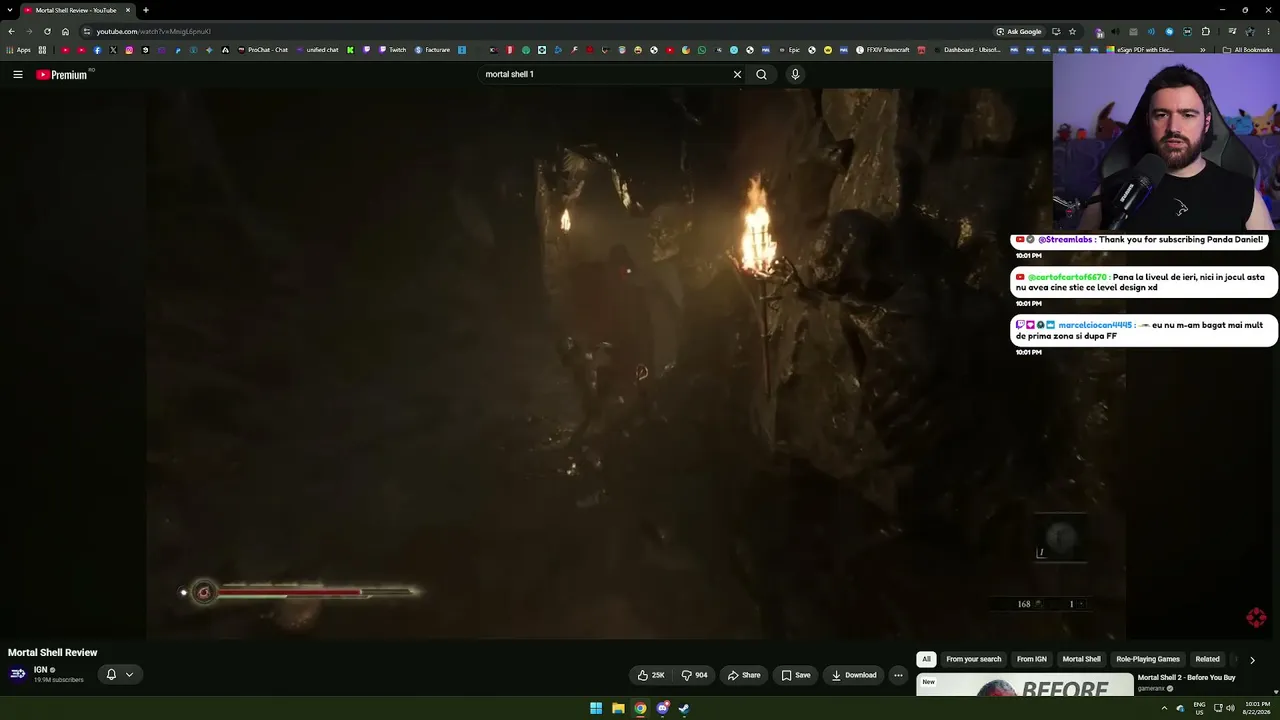
Task: Select the 'From IGN' chip
Action: coord(1031,659)
